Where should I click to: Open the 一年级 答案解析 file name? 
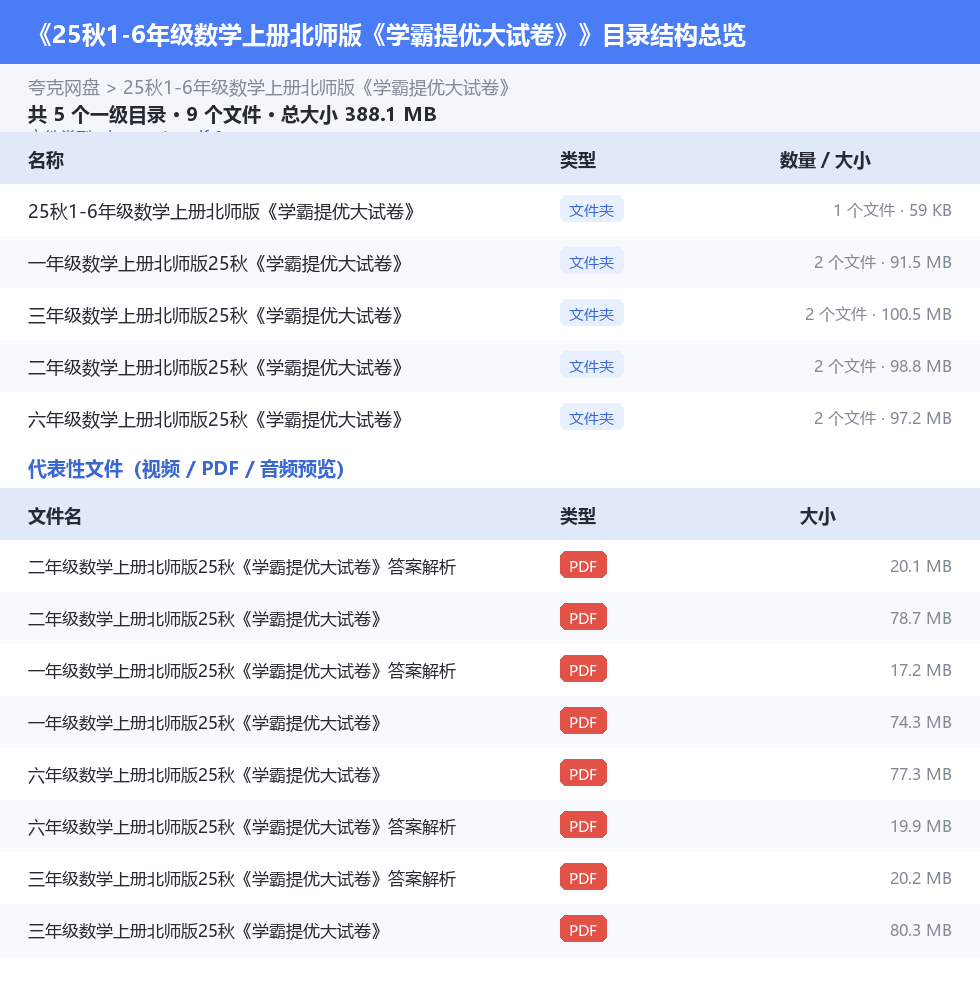coord(242,671)
